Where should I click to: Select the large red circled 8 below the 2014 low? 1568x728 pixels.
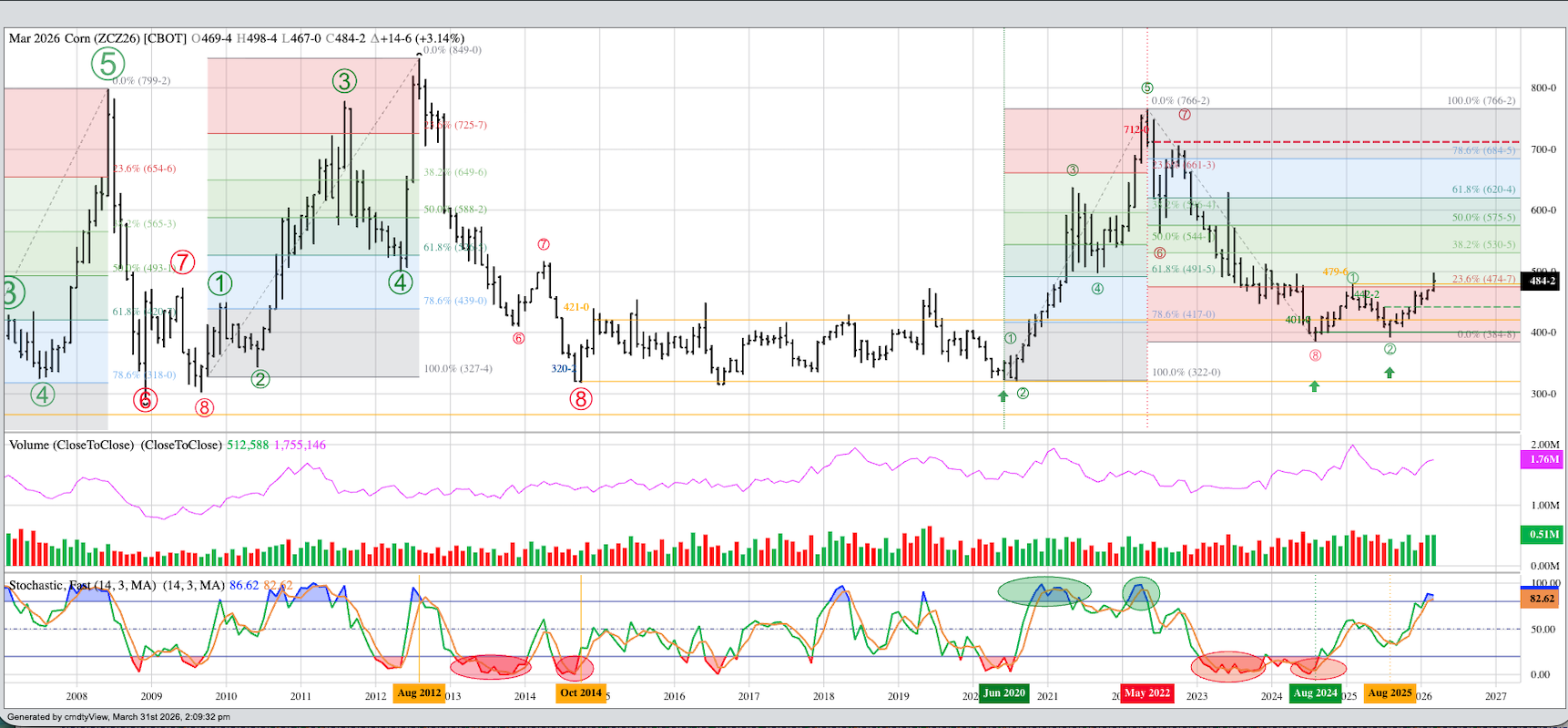pyautogui.click(x=581, y=398)
